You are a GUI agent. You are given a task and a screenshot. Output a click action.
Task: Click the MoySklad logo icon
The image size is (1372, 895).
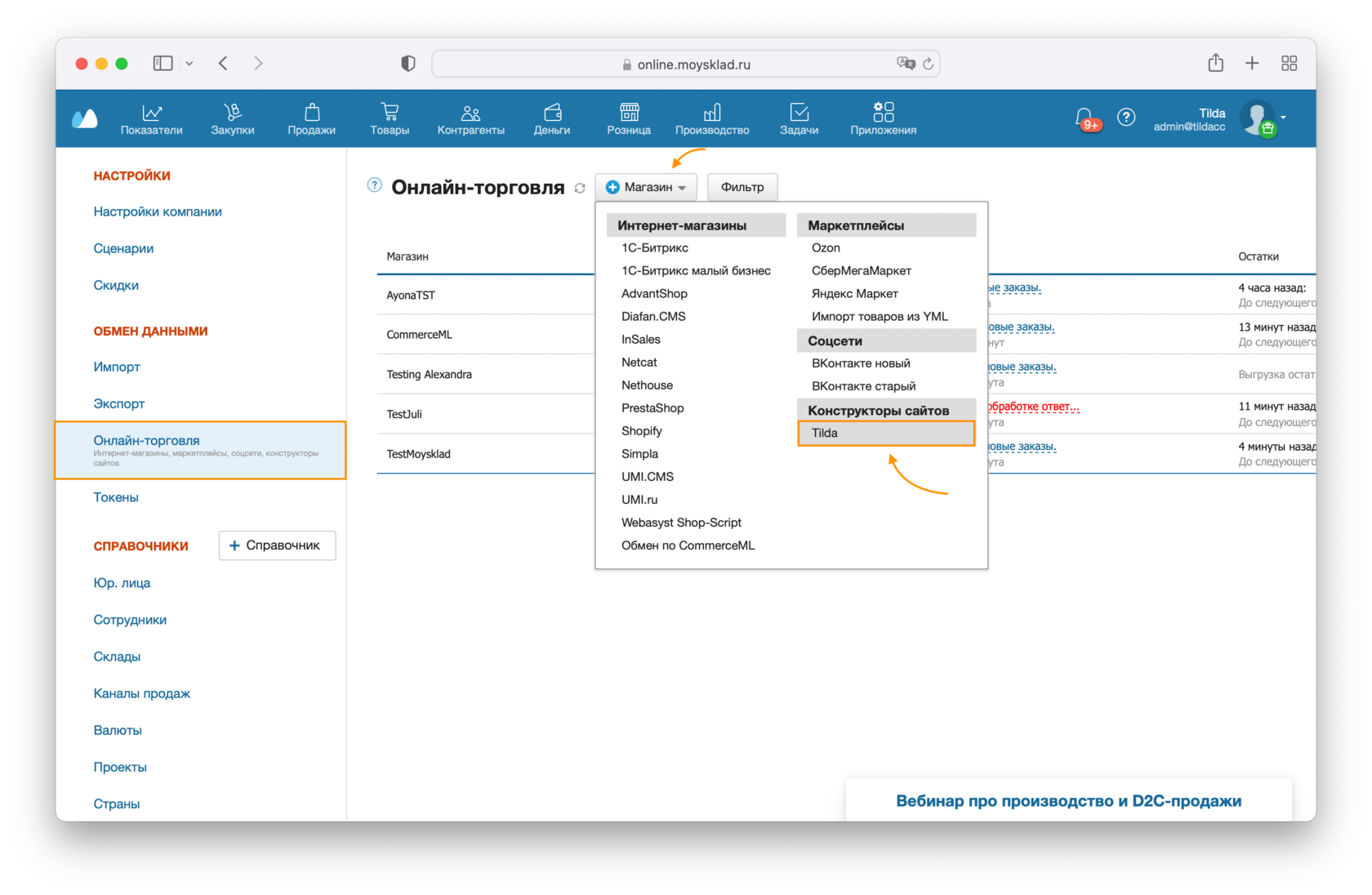[85, 119]
